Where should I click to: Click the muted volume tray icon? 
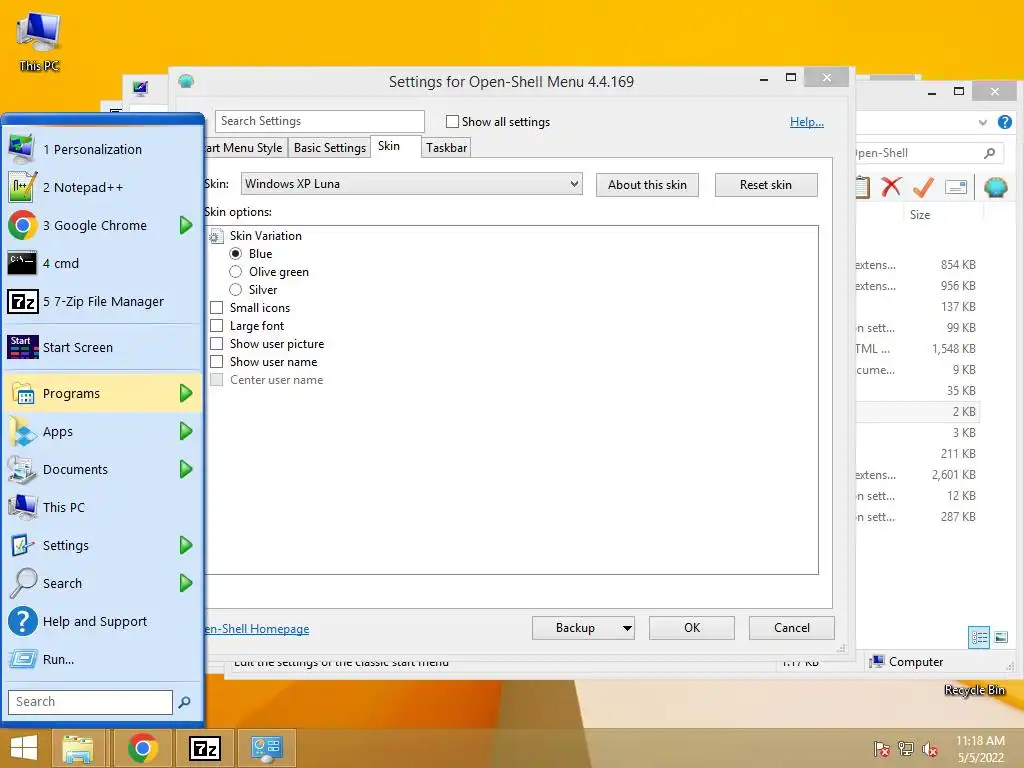pyautogui.click(x=929, y=749)
